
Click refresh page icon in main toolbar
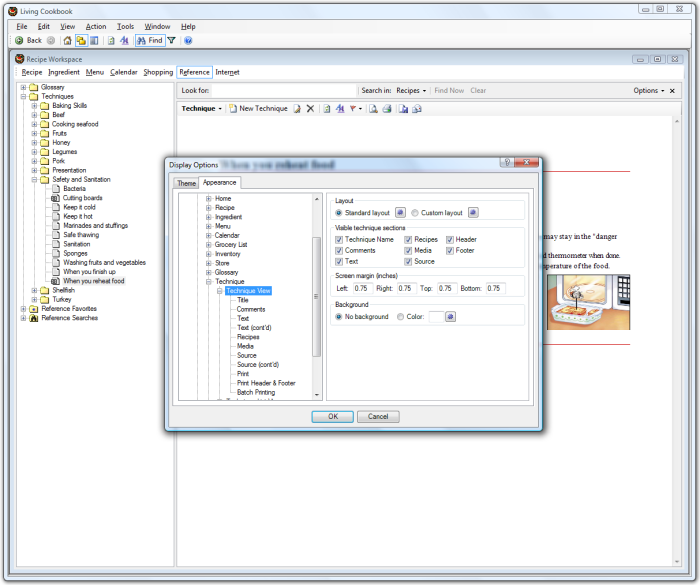[x=111, y=41]
